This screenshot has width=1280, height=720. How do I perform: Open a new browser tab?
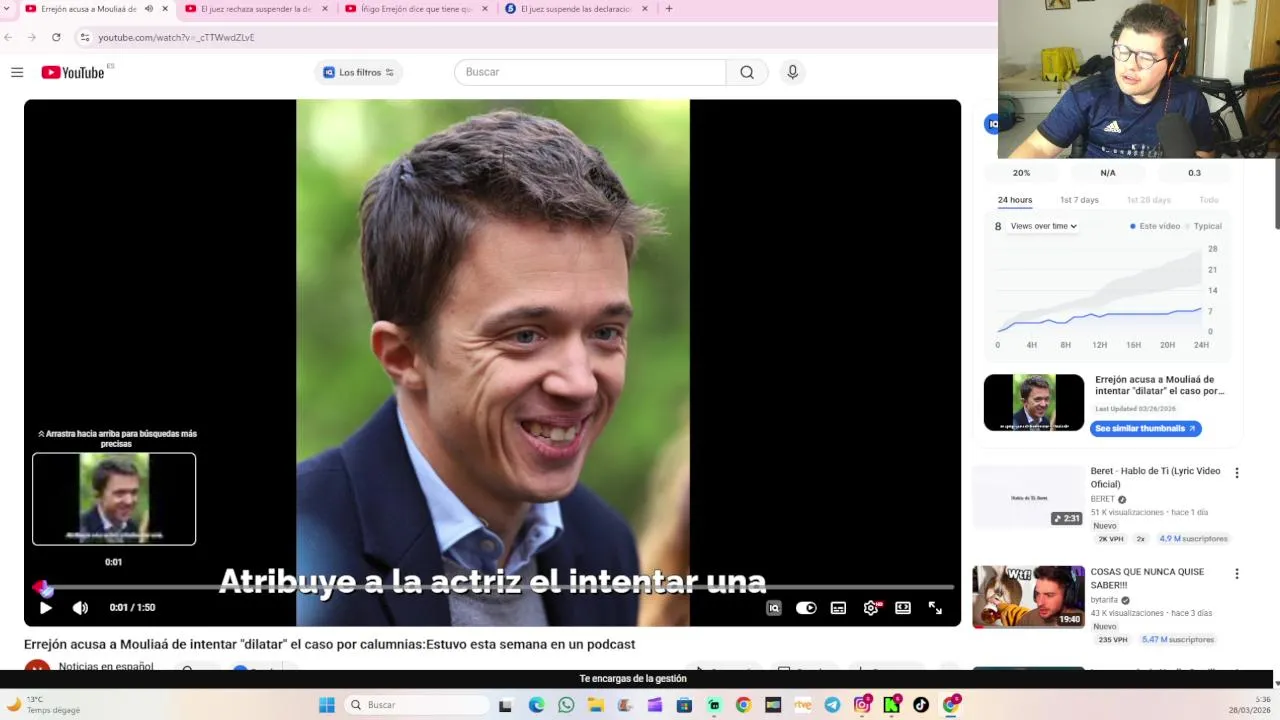click(x=668, y=9)
